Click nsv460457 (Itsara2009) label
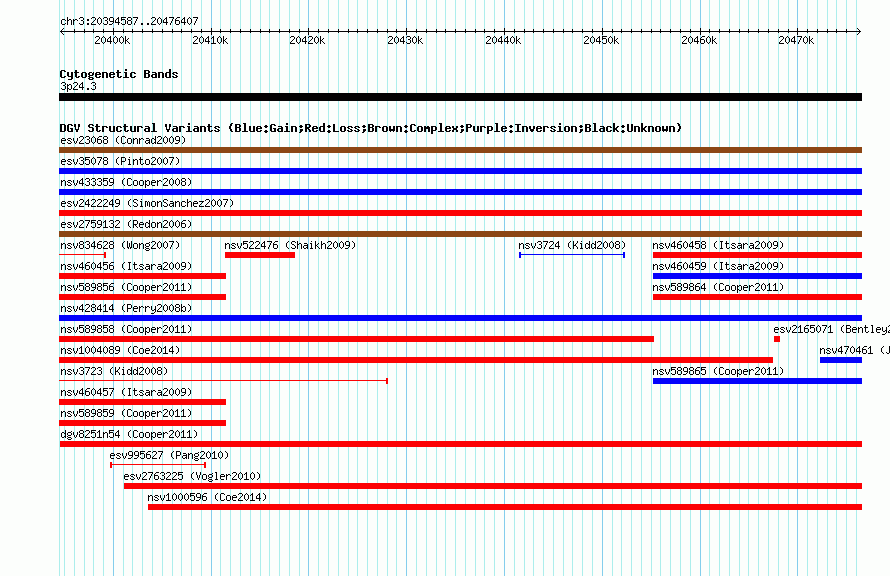 126,392
